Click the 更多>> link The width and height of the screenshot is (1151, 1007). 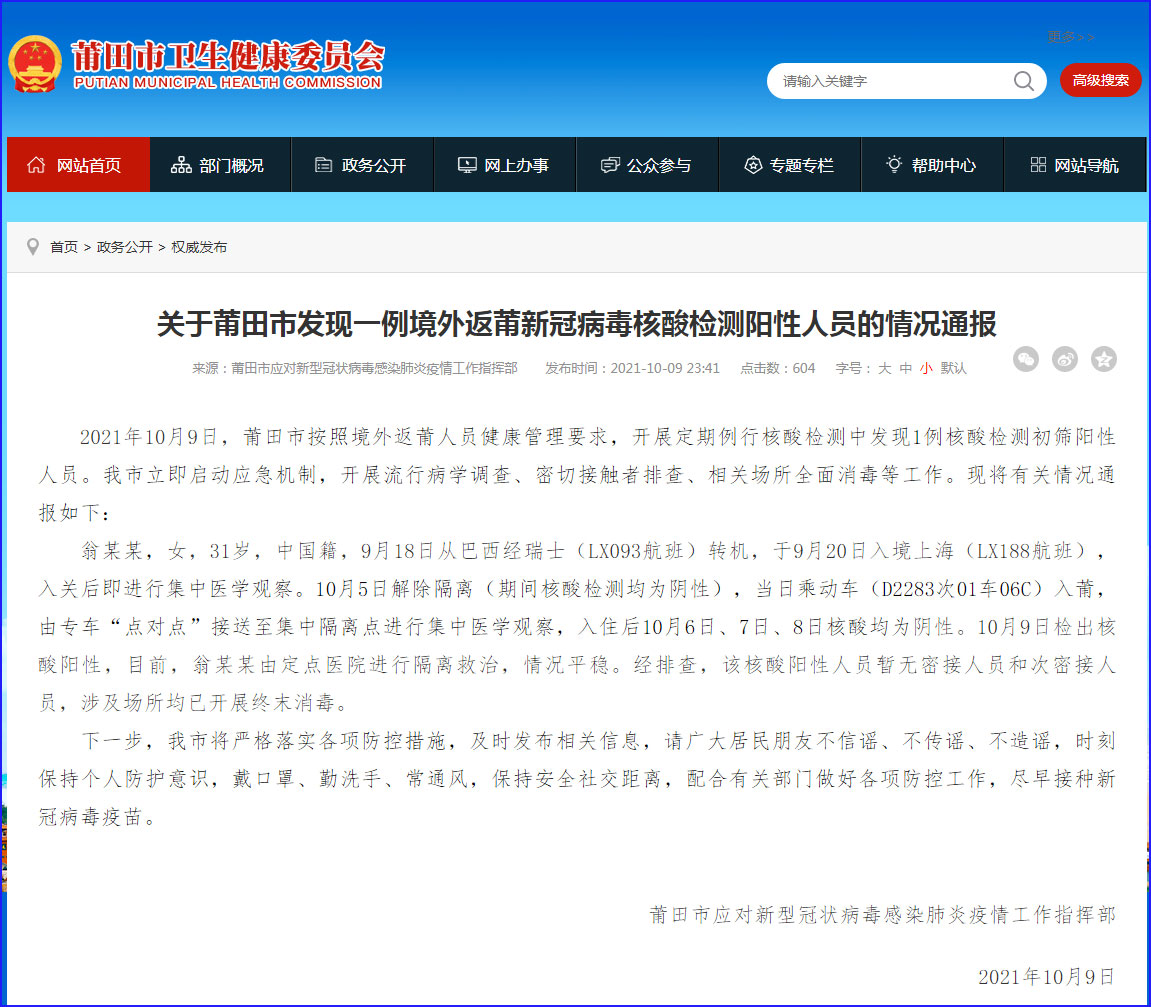[x=1071, y=37]
